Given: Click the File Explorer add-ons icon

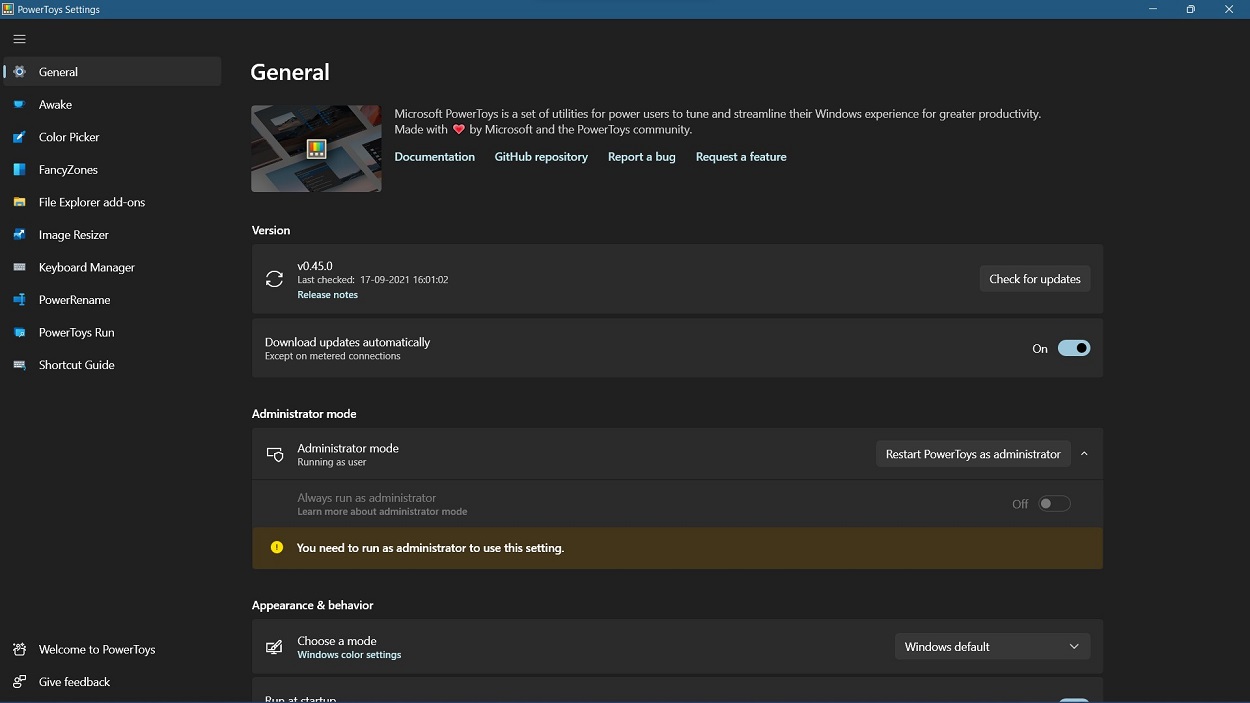Looking at the screenshot, I should (19, 202).
